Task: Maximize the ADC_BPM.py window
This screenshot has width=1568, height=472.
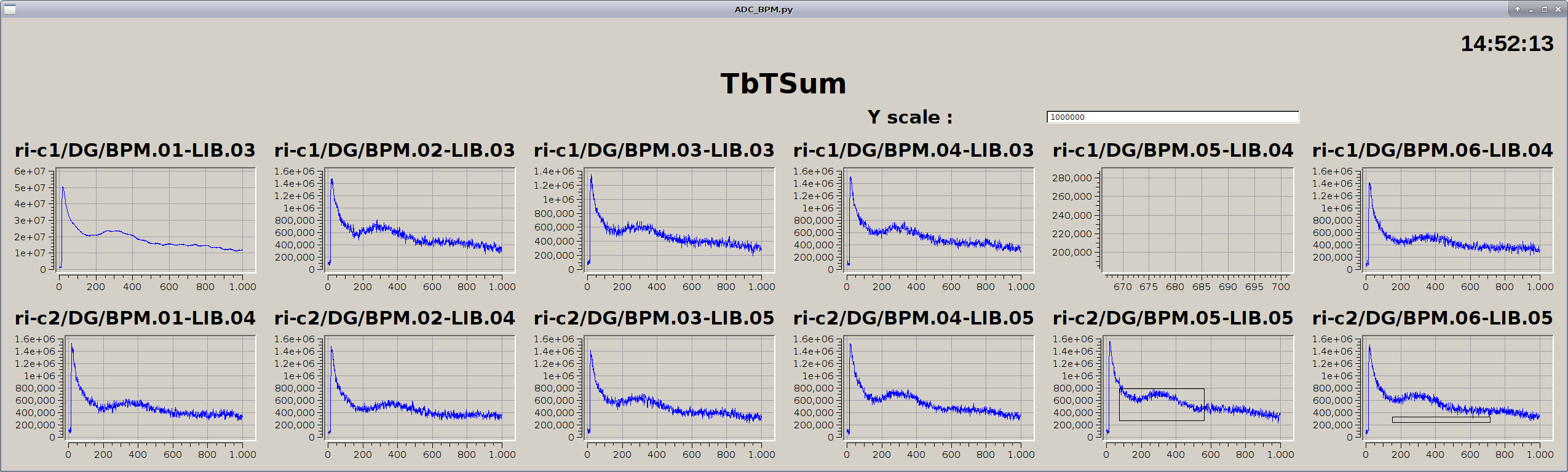Action: (1544, 9)
